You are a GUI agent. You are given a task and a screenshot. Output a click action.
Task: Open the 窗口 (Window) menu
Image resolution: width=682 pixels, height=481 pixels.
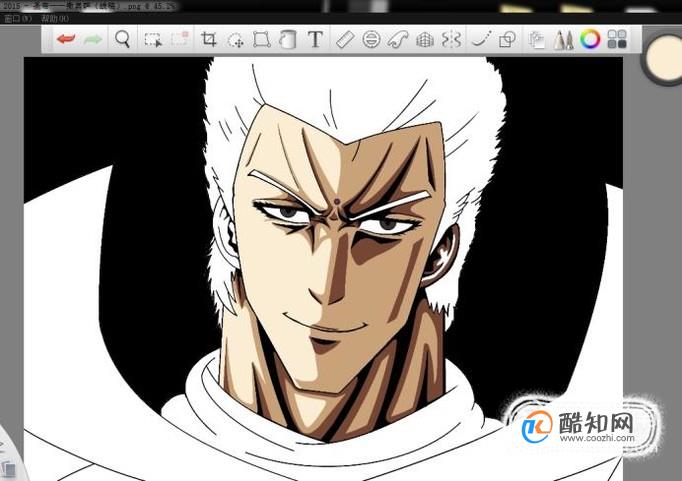pos(18,18)
